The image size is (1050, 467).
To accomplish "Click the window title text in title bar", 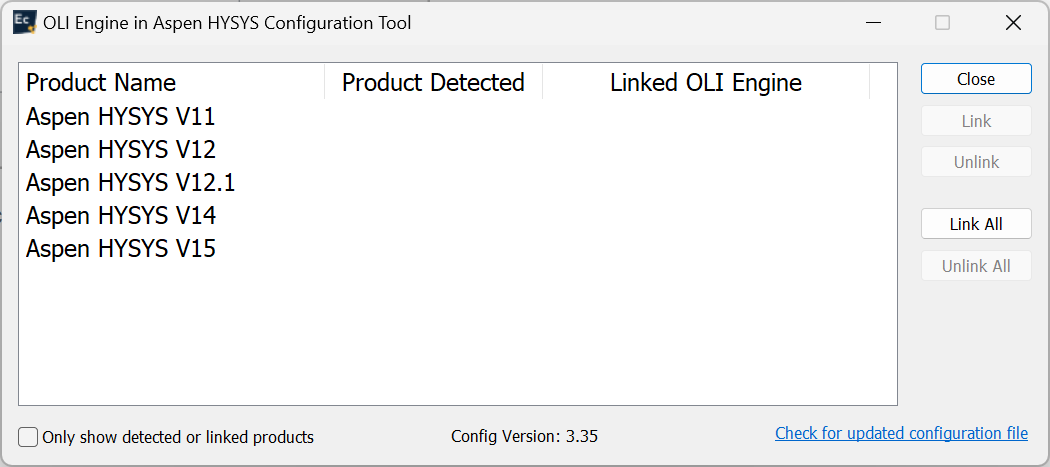I will [227, 23].
